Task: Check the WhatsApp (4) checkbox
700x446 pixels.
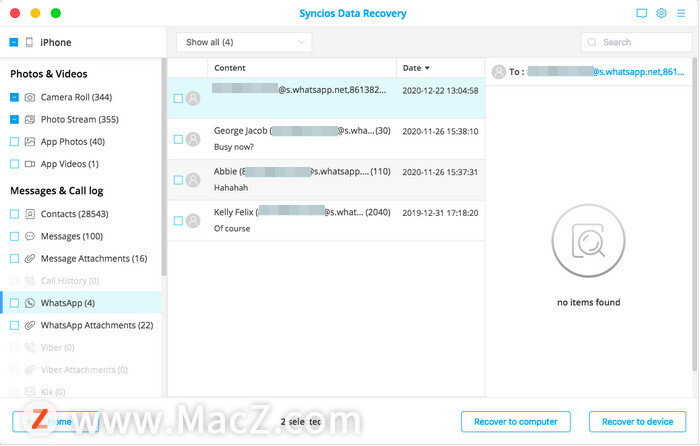Action: [14, 303]
